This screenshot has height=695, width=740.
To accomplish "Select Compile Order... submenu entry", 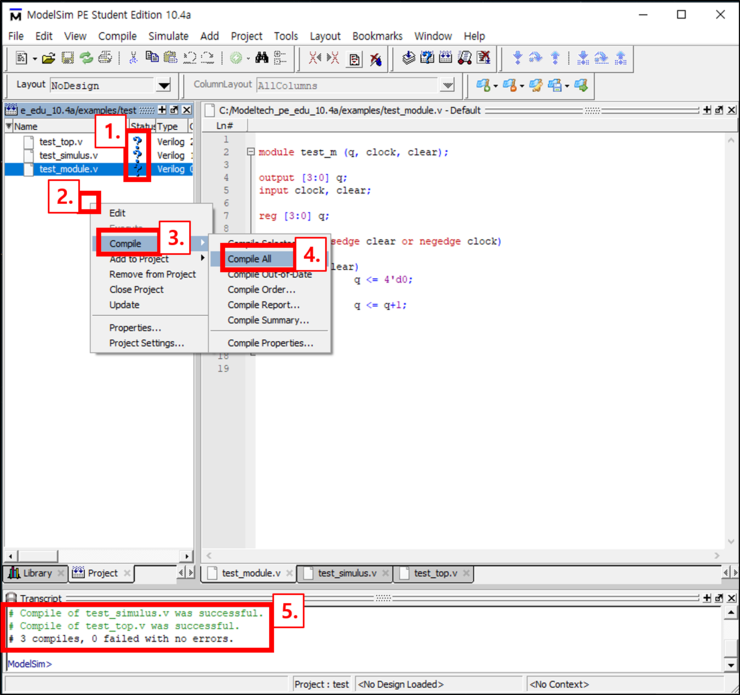I will 261,290.
